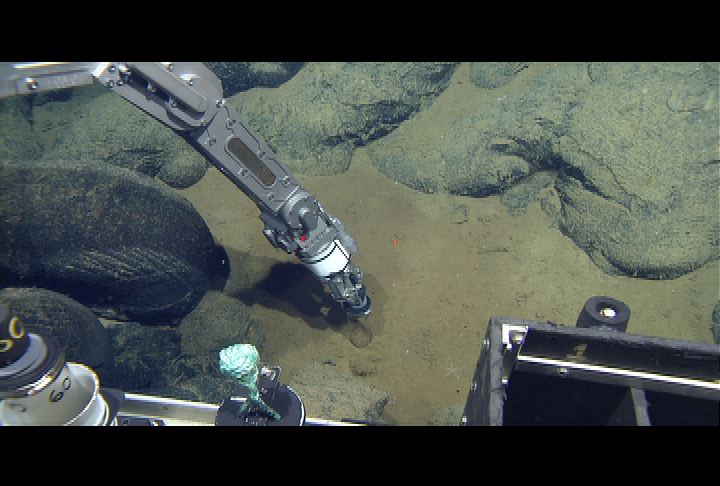Click the red laser dot on the sediment
This screenshot has height=486, width=720.
(395, 241)
